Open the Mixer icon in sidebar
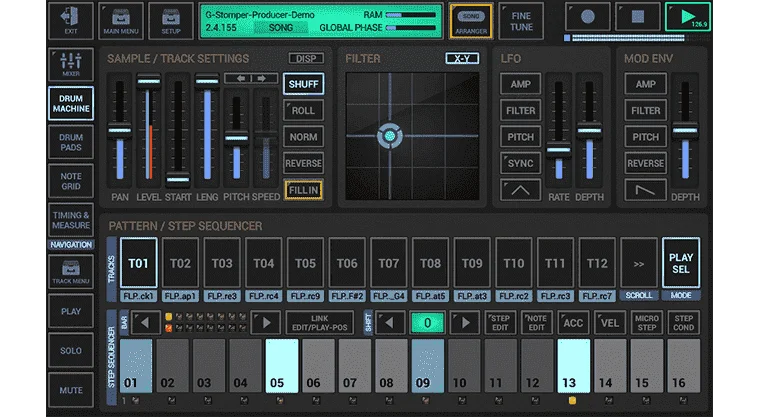Image resolution: width=760 pixels, height=417 pixels. pos(71,64)
